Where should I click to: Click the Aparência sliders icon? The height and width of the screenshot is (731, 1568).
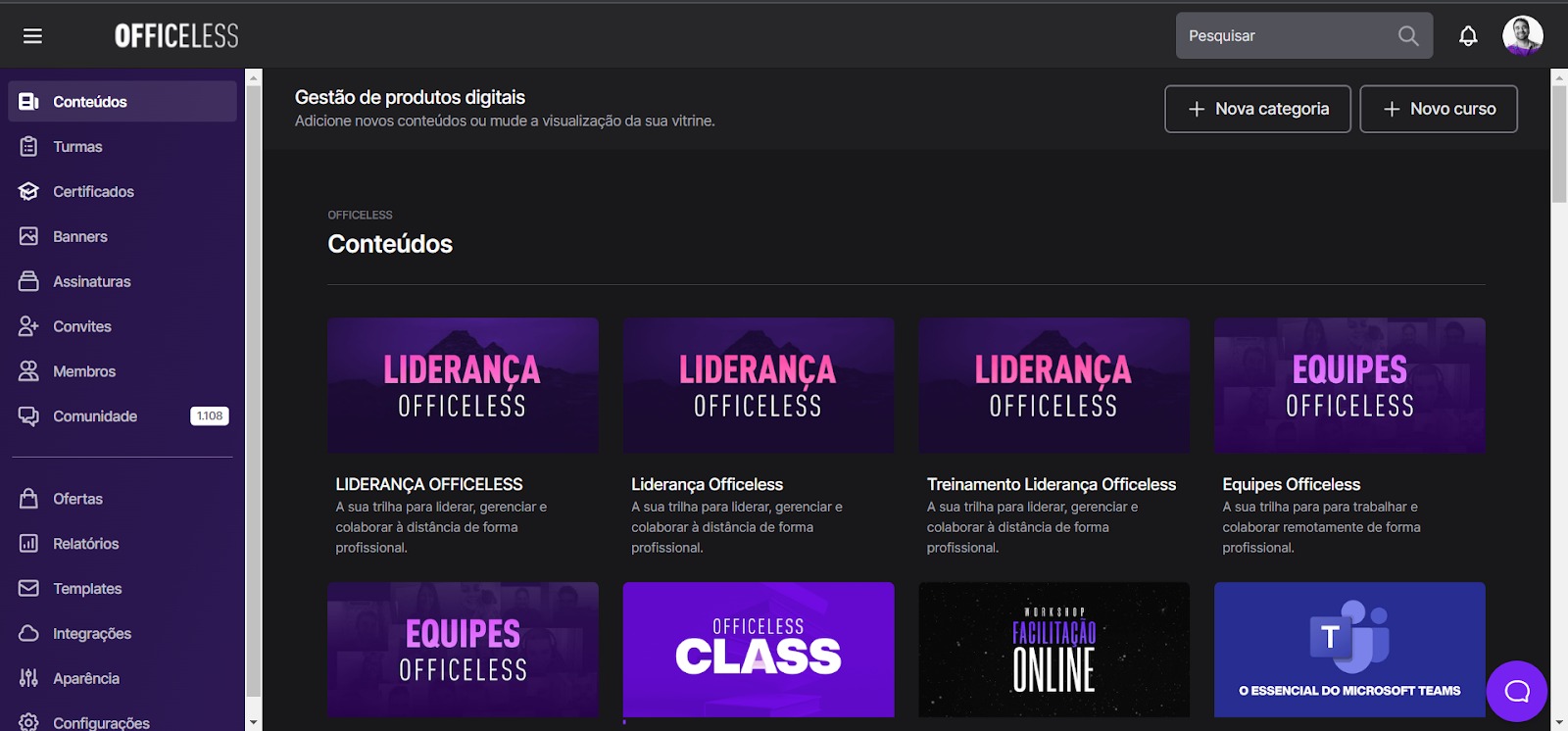[28, 678]
